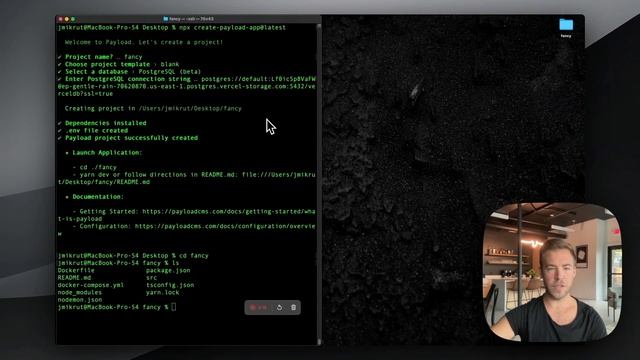Minimize the terminal with the yellow button
The image size is (640, 360).
coord(67,19)
